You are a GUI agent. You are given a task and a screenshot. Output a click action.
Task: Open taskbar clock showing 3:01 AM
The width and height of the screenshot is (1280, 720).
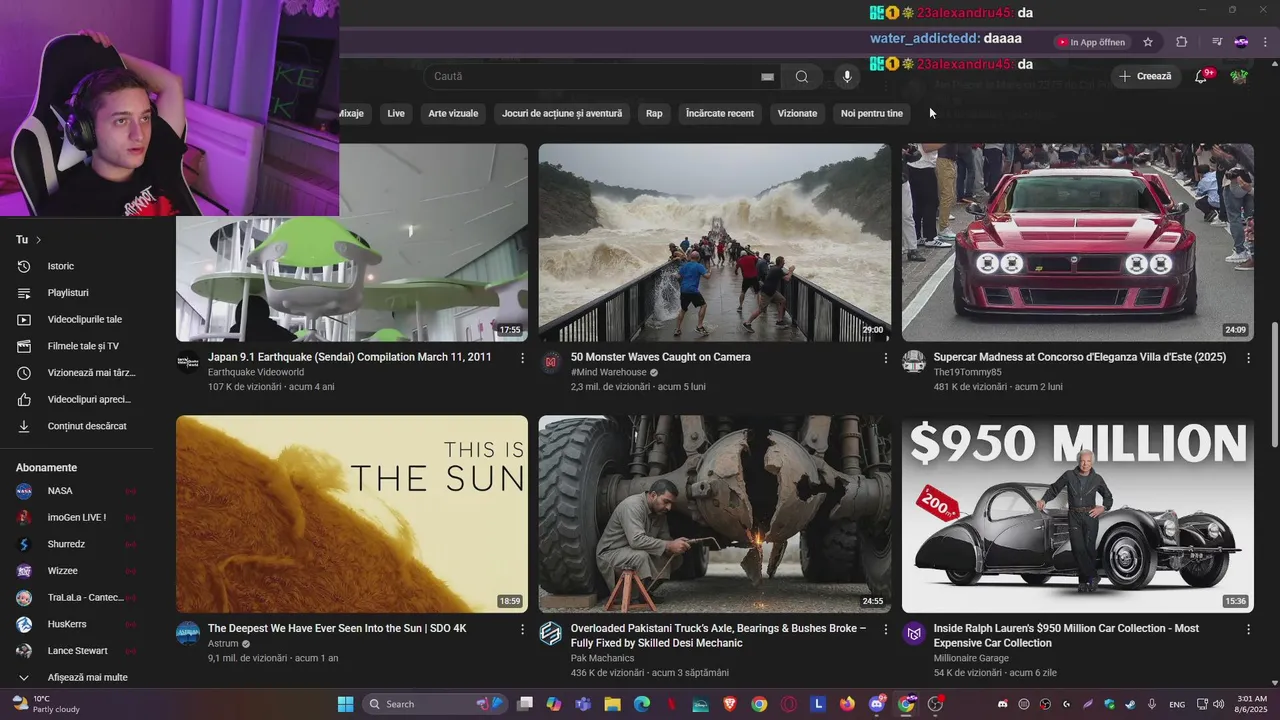(x=1252, y=704)
